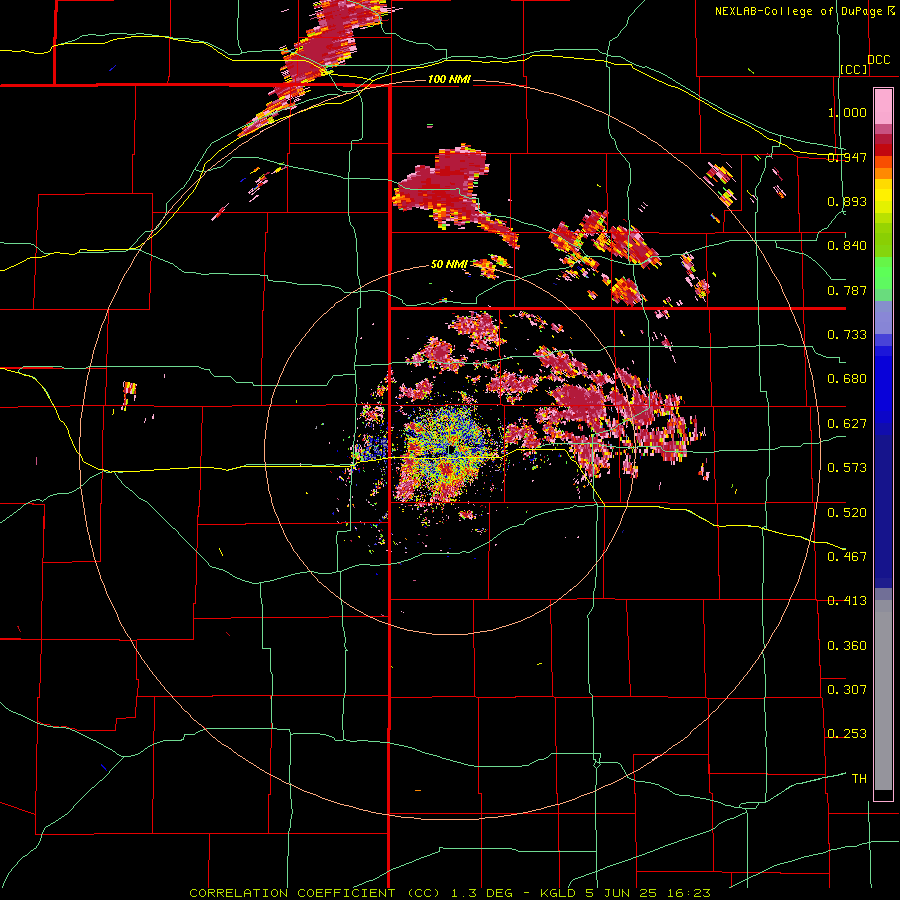The height and width of the screenshot is (900, 900).
Task: Select the 0.787 scale value
Action: pyautogui.click(x=847, y=290)
